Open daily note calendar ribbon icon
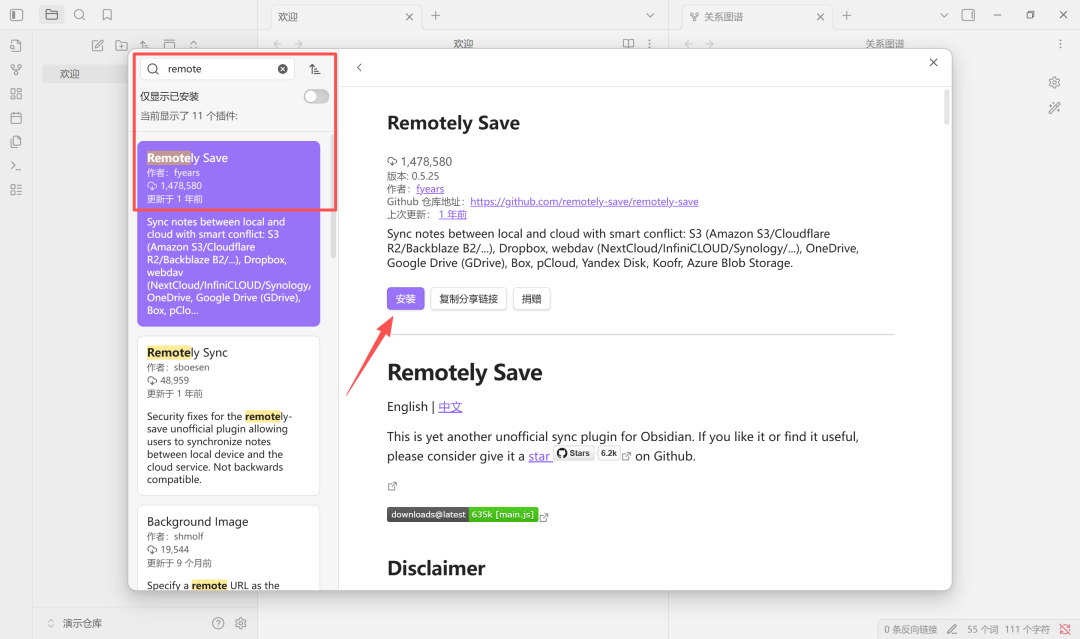Image resolution: width=1080 pixels, height=639 pixels. [x=17, y=118]
